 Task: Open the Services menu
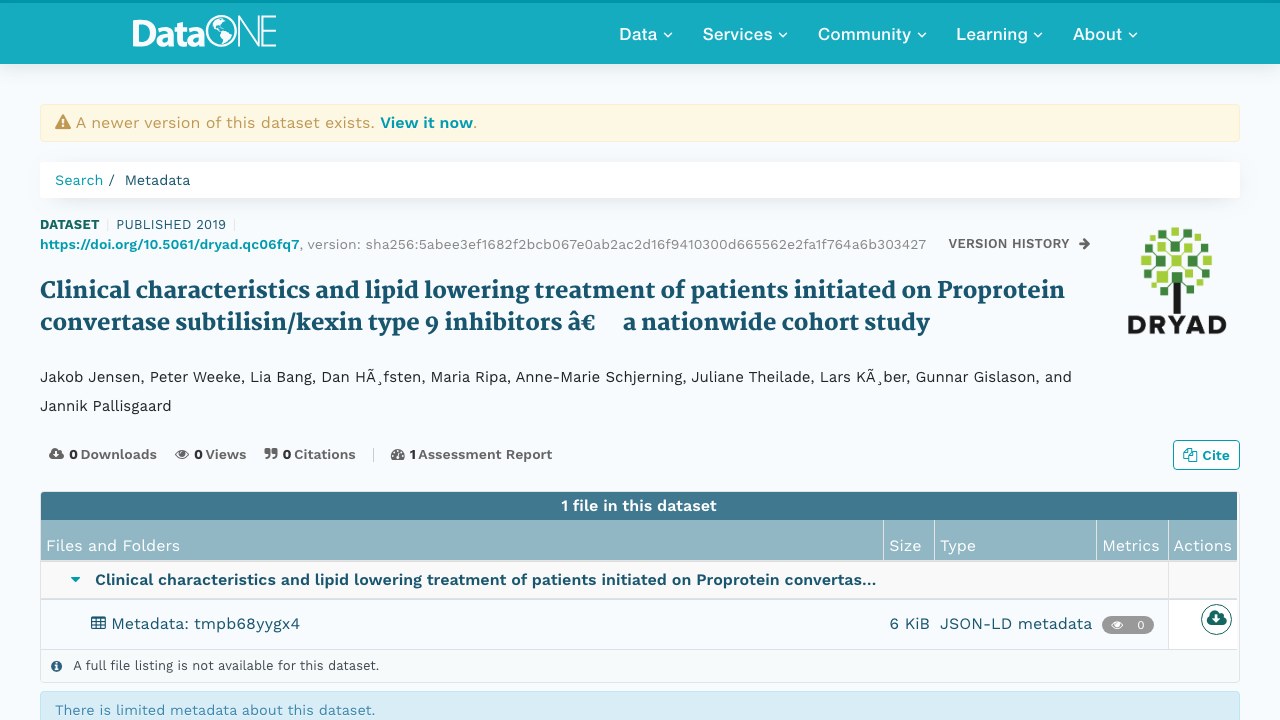click(745, 34)
